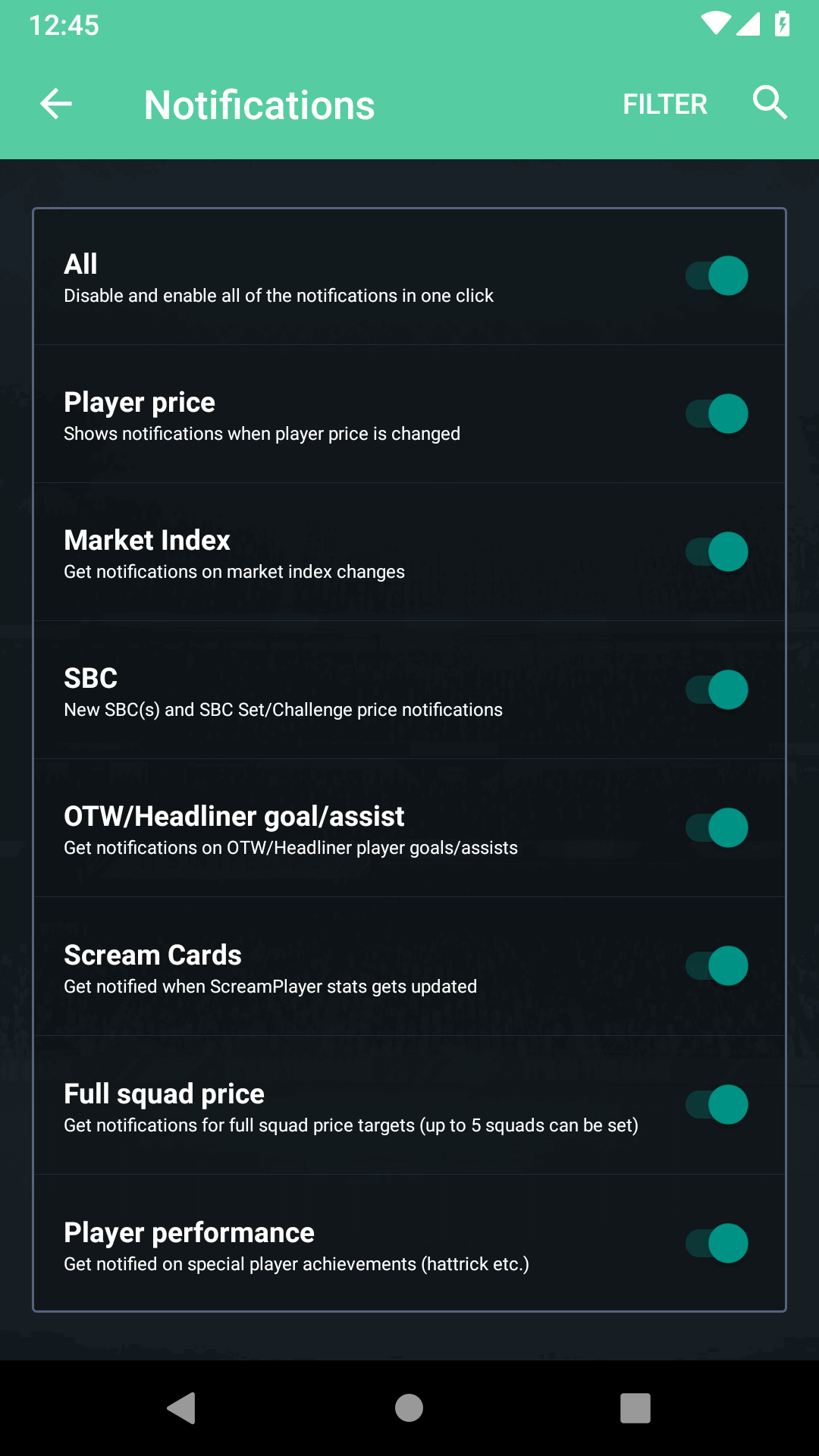Switch off OTW/Headliner goal/assist toggle
The image size is (819, 1456).
coord(717,828)
